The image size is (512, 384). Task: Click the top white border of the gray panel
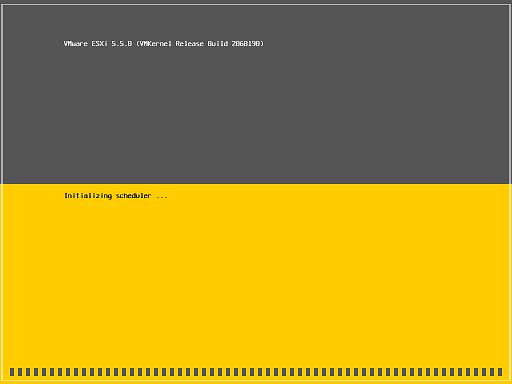click(256, 5)
